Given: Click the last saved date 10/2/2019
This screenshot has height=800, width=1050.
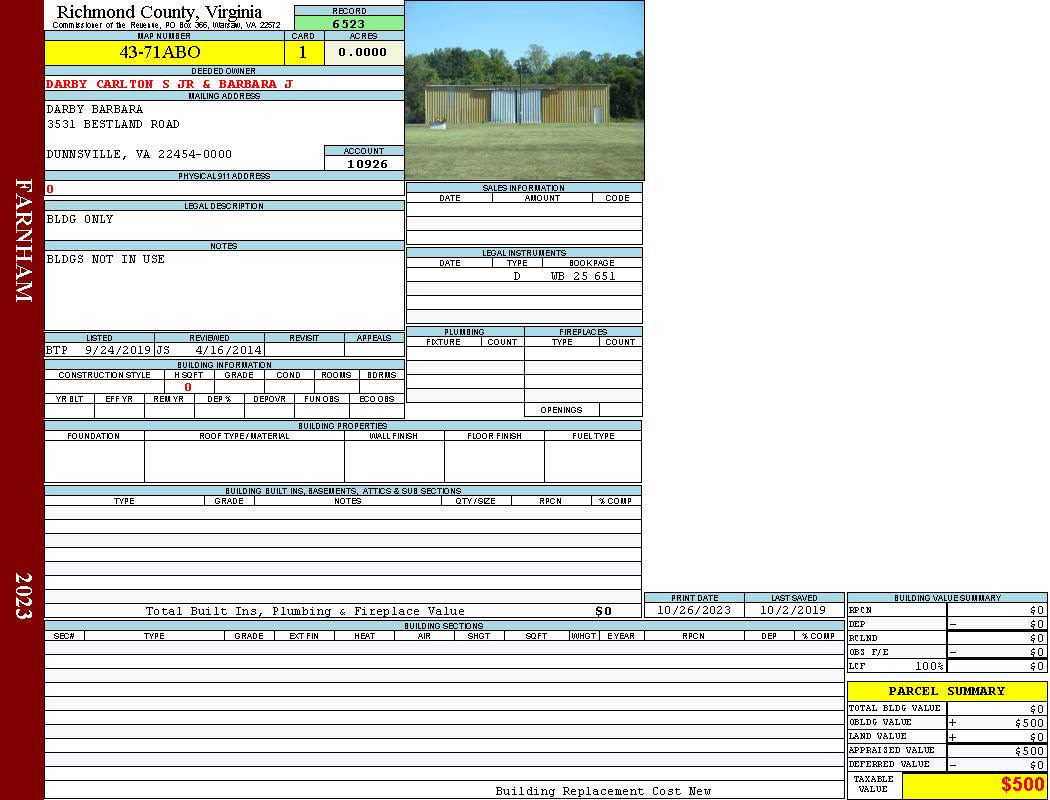Looking at the screenshot, I should tap(793, 610).
